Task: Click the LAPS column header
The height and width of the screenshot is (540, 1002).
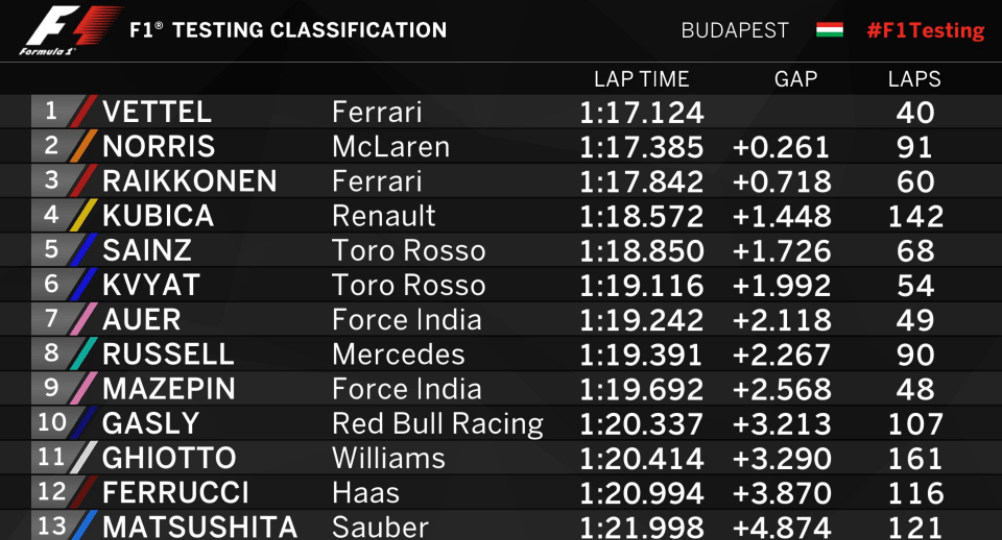Action: (x=914, y=79)
